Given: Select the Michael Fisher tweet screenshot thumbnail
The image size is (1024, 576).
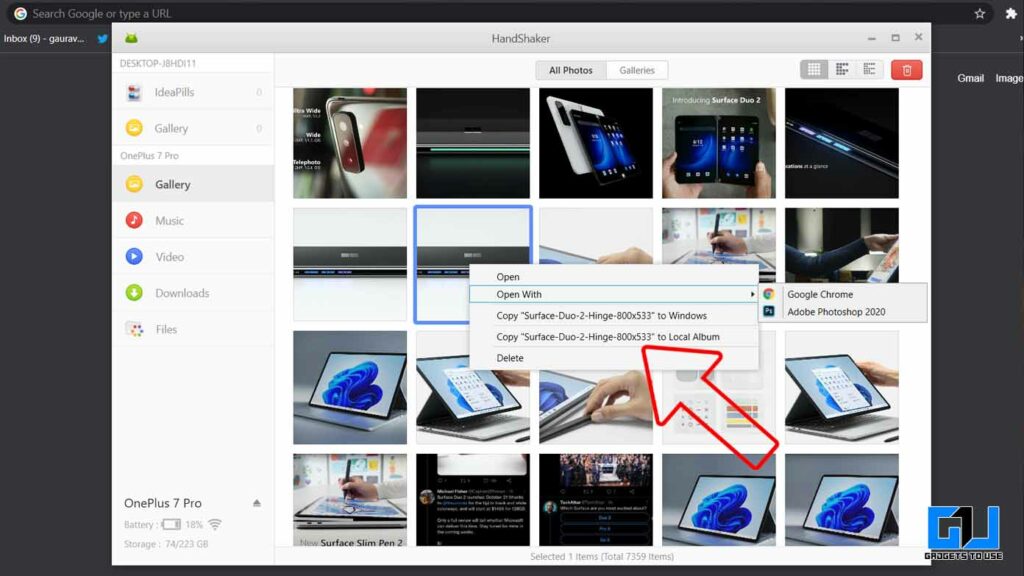Looking at the screenshot, I should pyautogui.click(x=473, y=500).
